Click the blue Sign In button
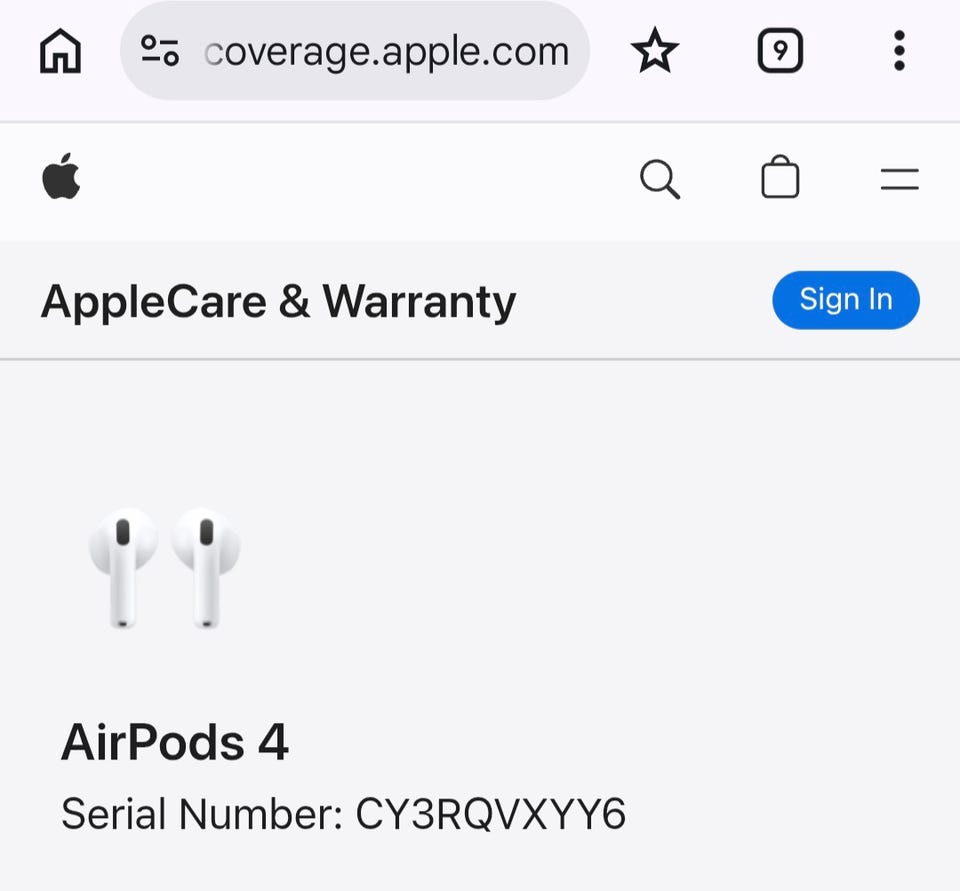This screenshot has width=960, height=891. click(846, 300)
